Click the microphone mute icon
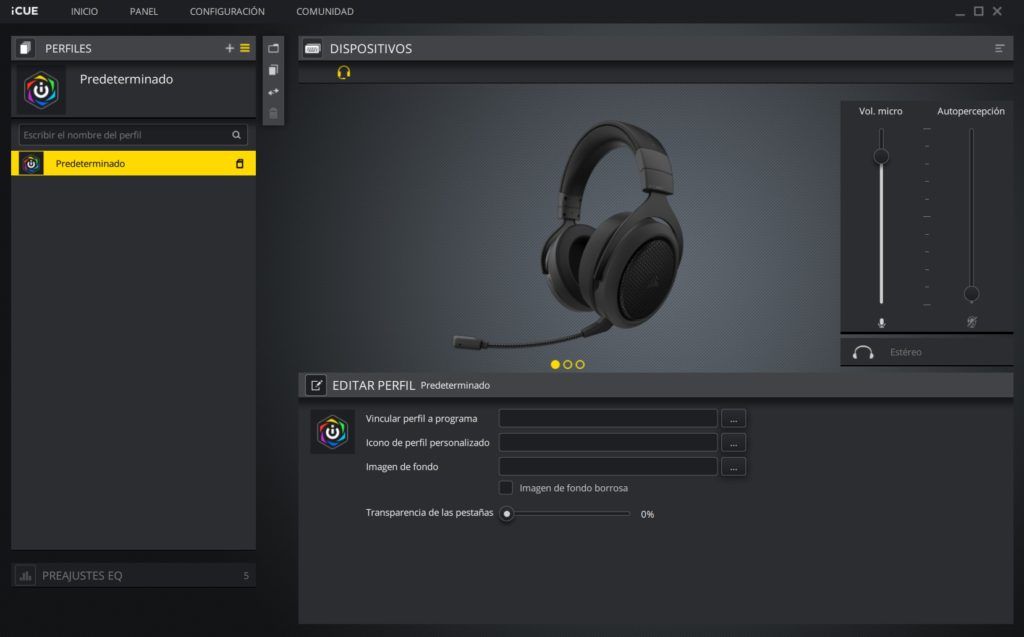Image resolution: width=1024 pixels, height=637 pixels. (x=882, y=323)
